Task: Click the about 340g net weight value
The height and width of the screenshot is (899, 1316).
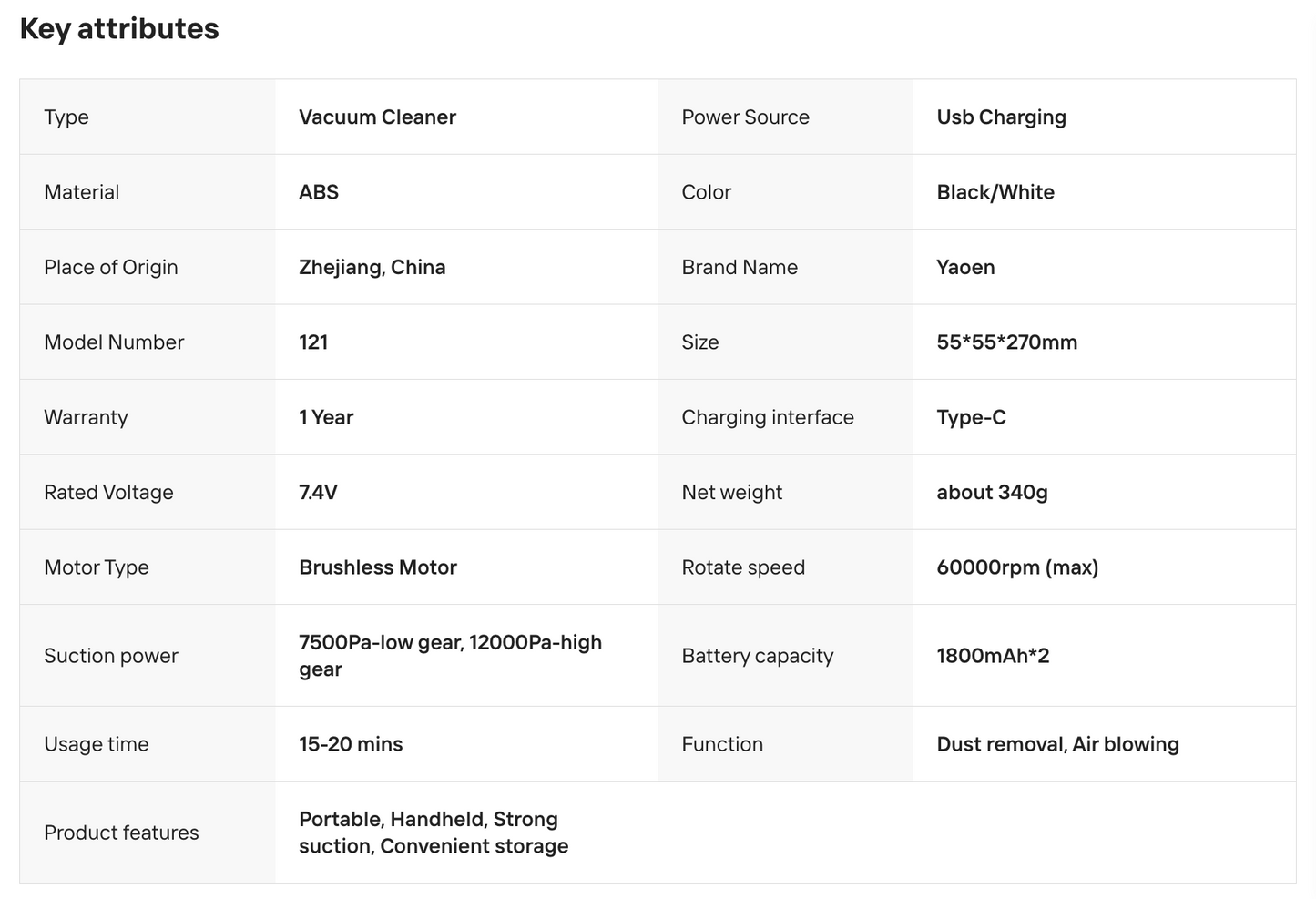Action: (992, 493)
